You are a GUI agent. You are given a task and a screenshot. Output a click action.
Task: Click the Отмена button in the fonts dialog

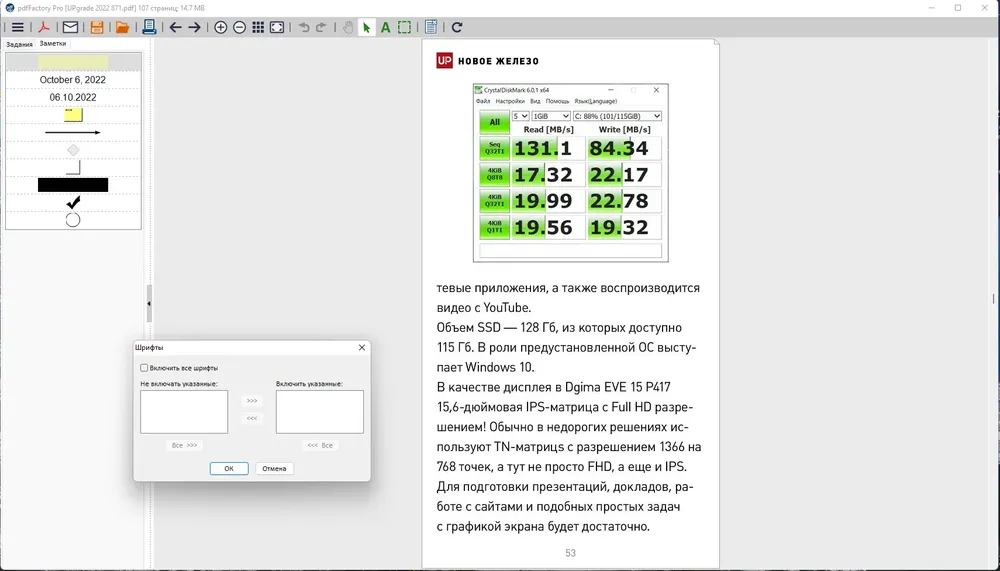274,468
